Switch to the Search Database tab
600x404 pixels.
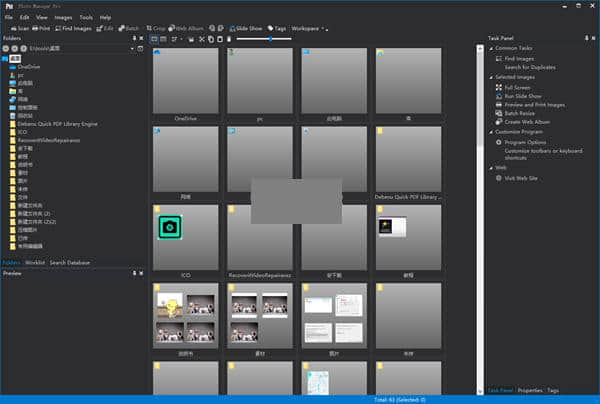[x=70, y=262]
